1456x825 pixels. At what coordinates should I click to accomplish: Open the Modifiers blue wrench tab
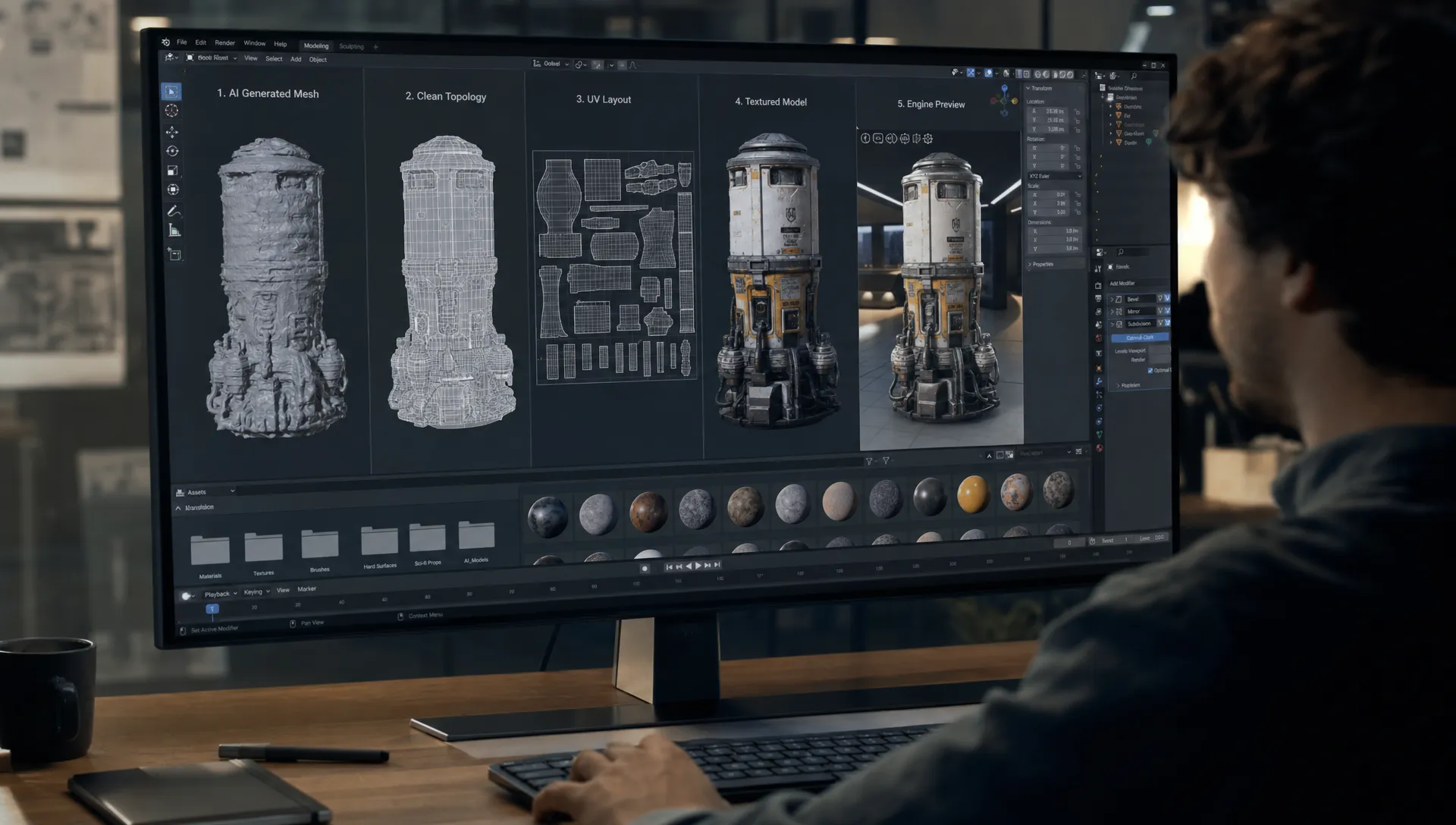pyautogui.click(x=1099, y=381)
